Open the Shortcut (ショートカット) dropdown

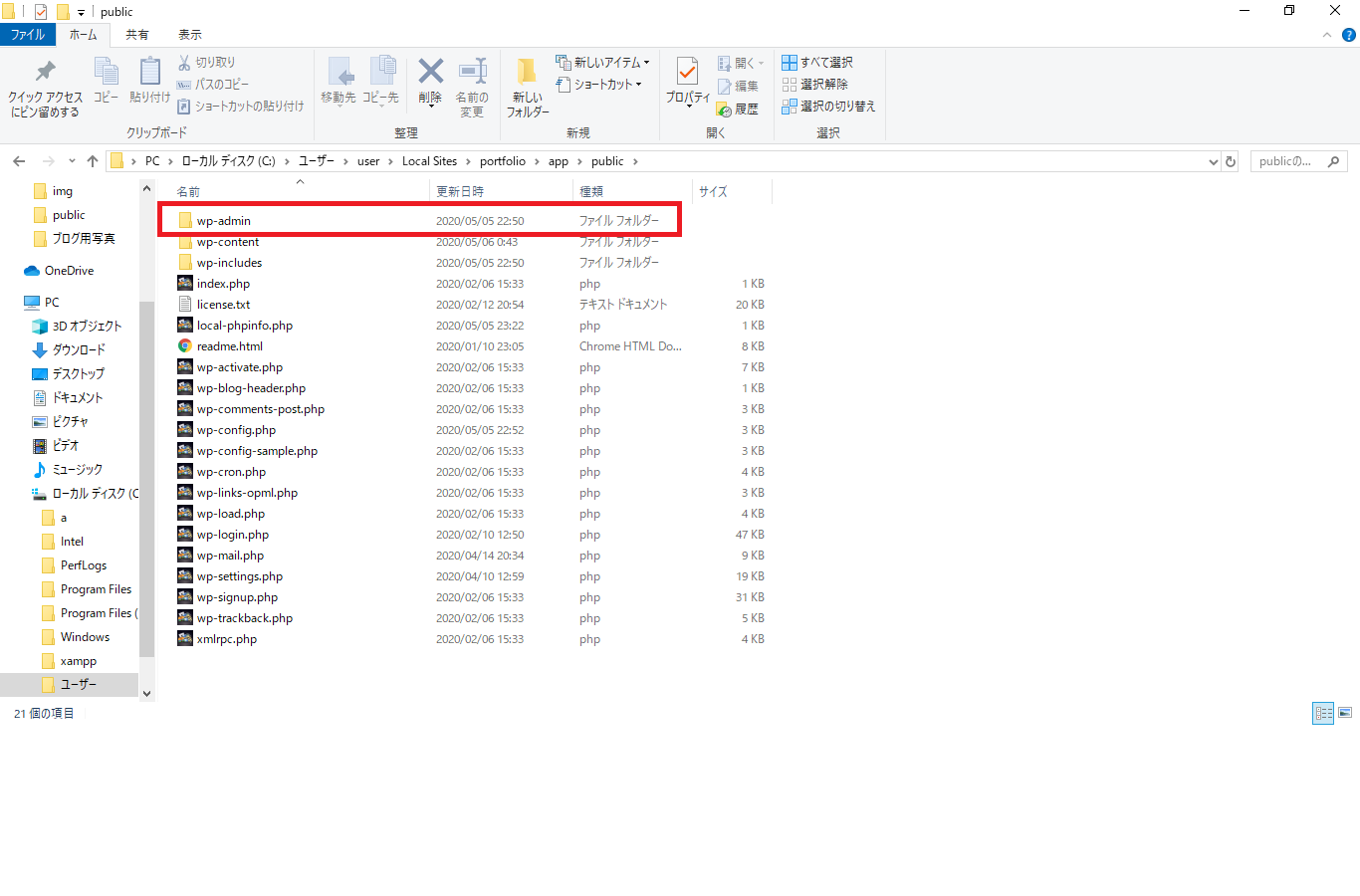[599, 84]
